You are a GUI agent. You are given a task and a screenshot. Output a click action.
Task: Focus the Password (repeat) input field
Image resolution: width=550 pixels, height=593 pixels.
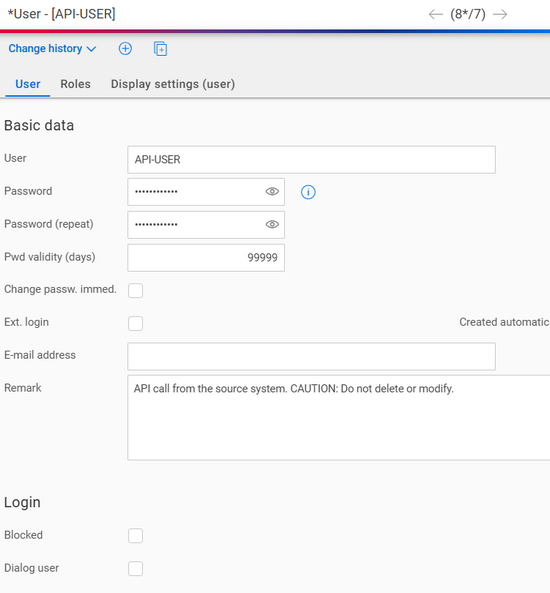pyautogui.click(x=206, y=225)
